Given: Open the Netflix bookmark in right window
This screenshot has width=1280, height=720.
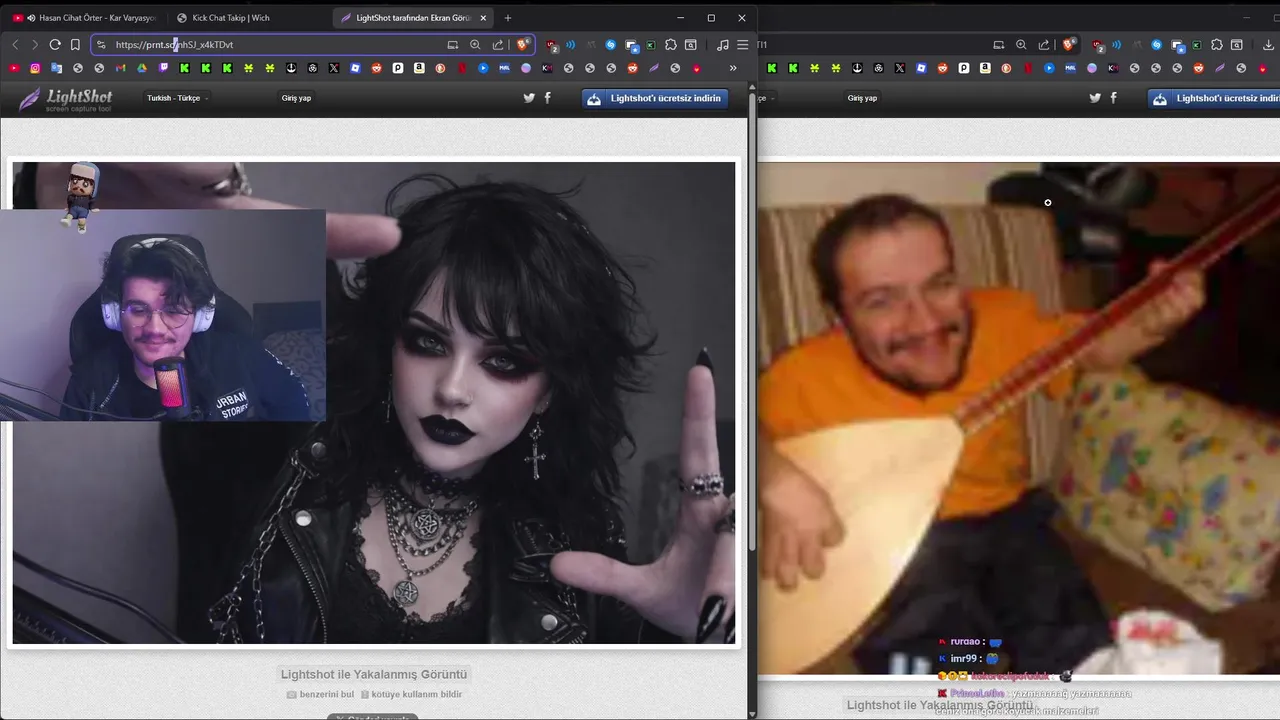Looking at the screenshot, I should click(1028, 68).
